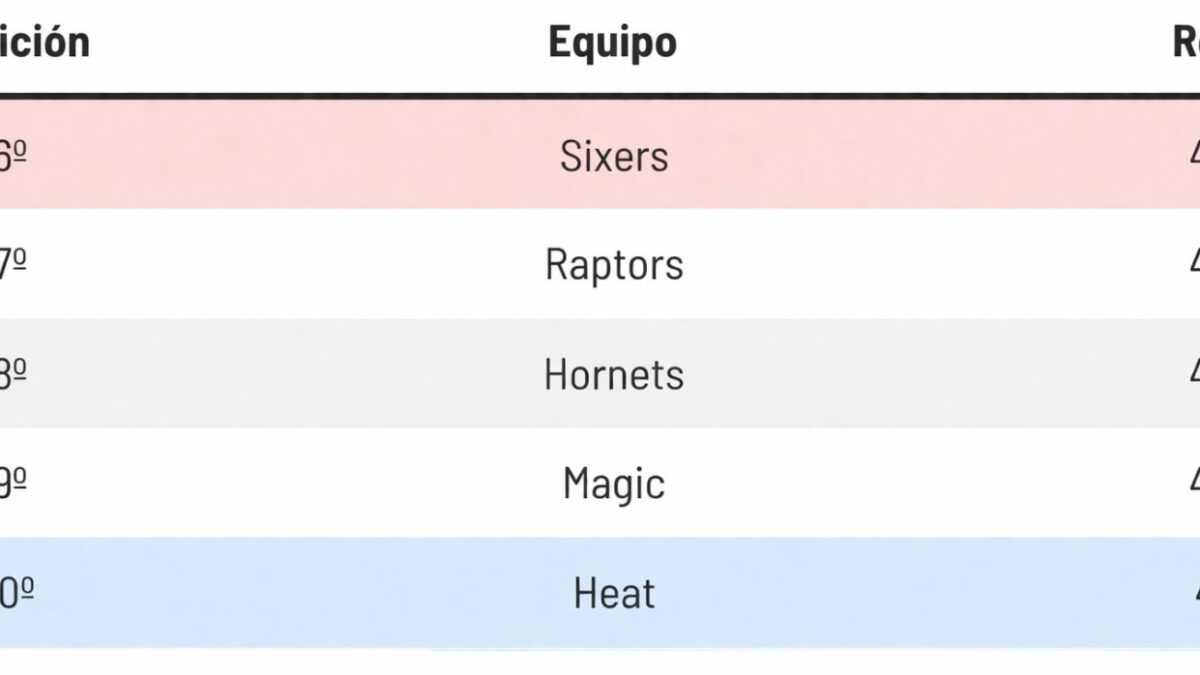Image resolution: width=1200 pixels, height=675 pixels.
Task: Click the thick black divider below the headers
Action: click(x=600, y=96)
